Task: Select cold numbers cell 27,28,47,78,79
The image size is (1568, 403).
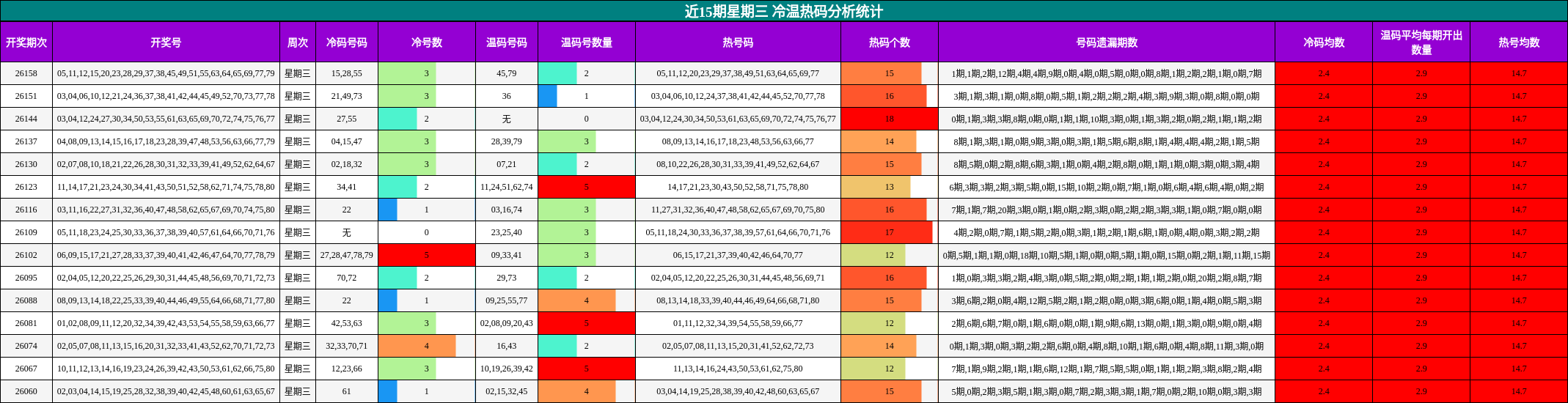Action: 347,255
